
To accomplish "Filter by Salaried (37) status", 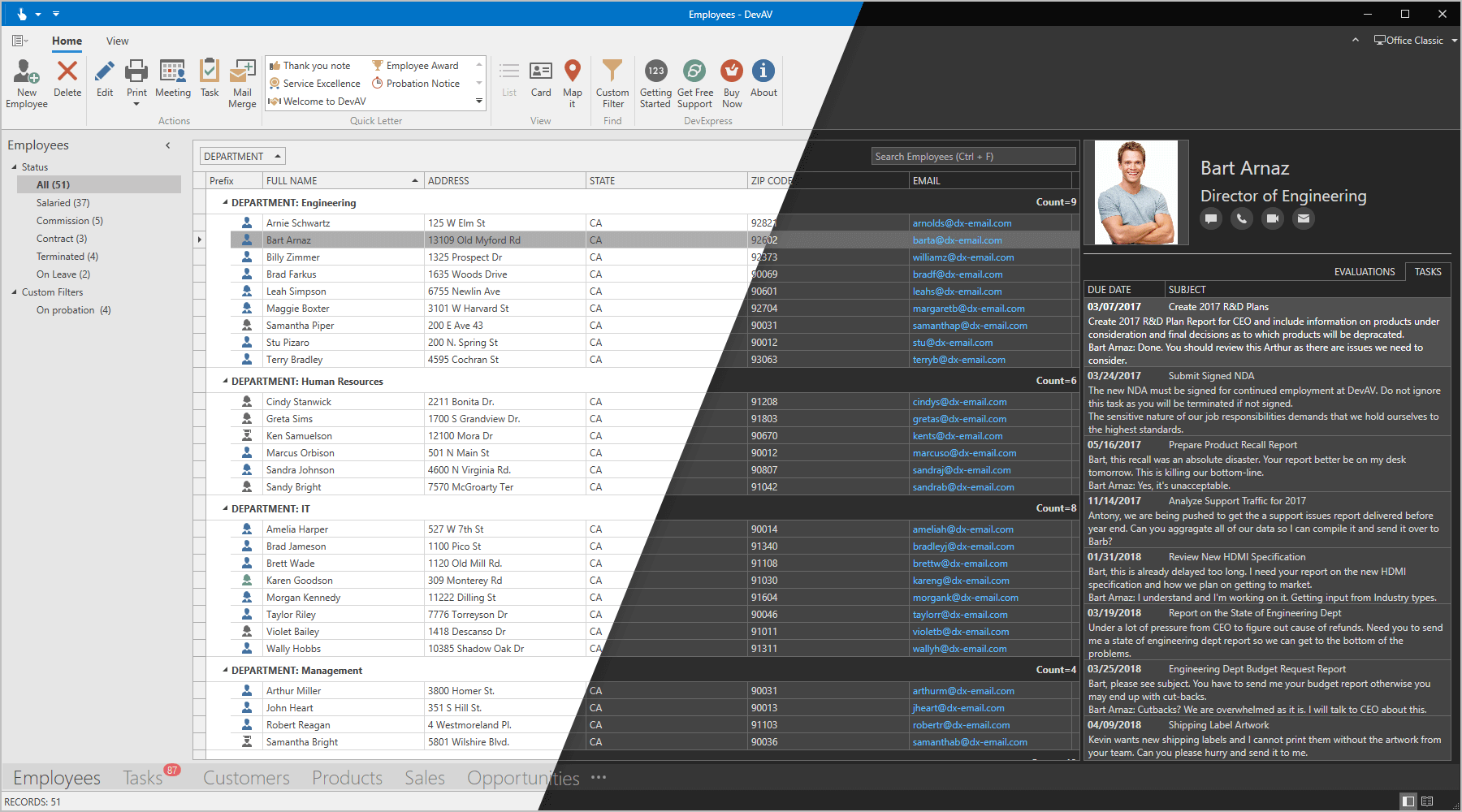I will point(63,203).
